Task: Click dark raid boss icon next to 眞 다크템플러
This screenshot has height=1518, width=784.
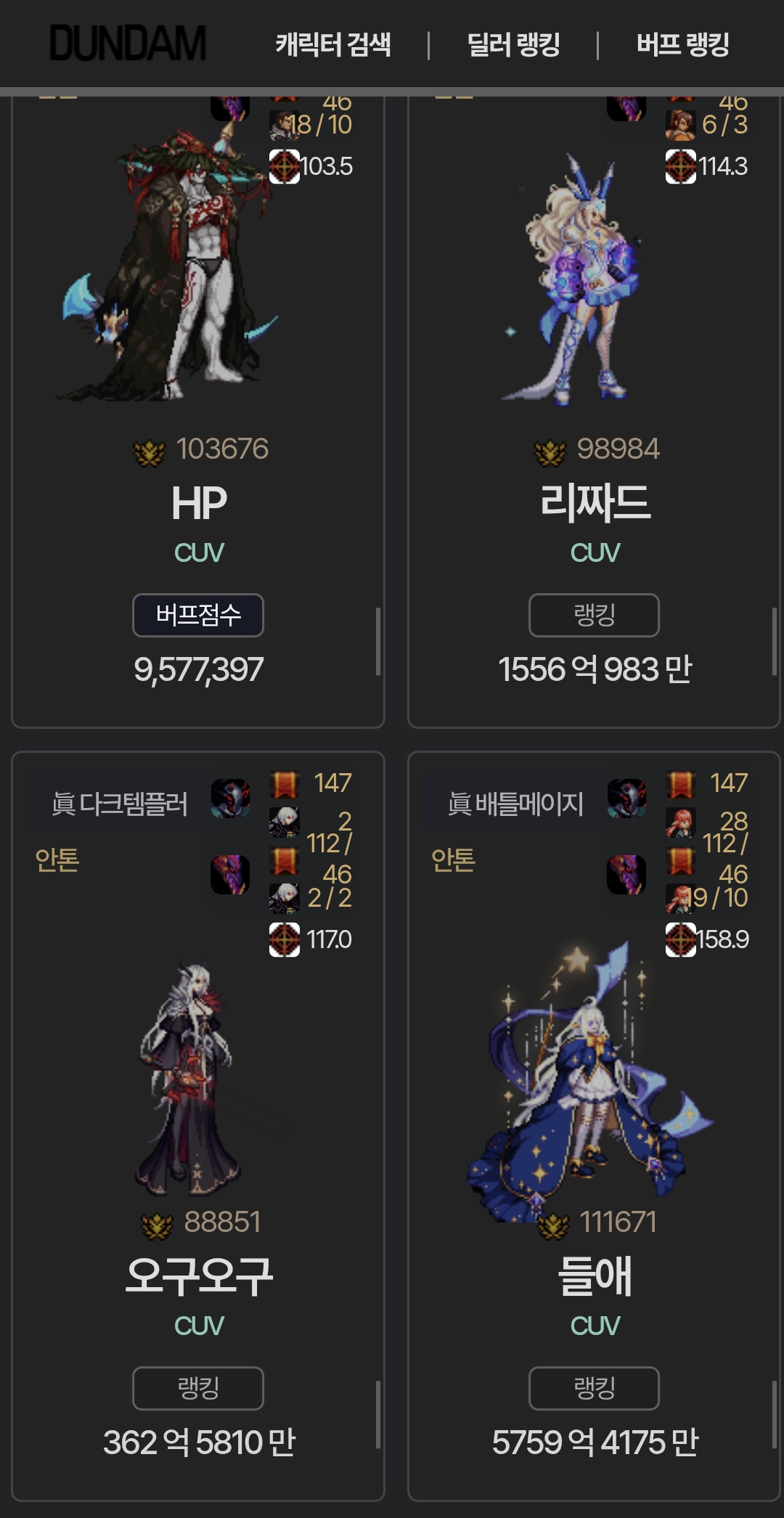Action: point(231,799)
